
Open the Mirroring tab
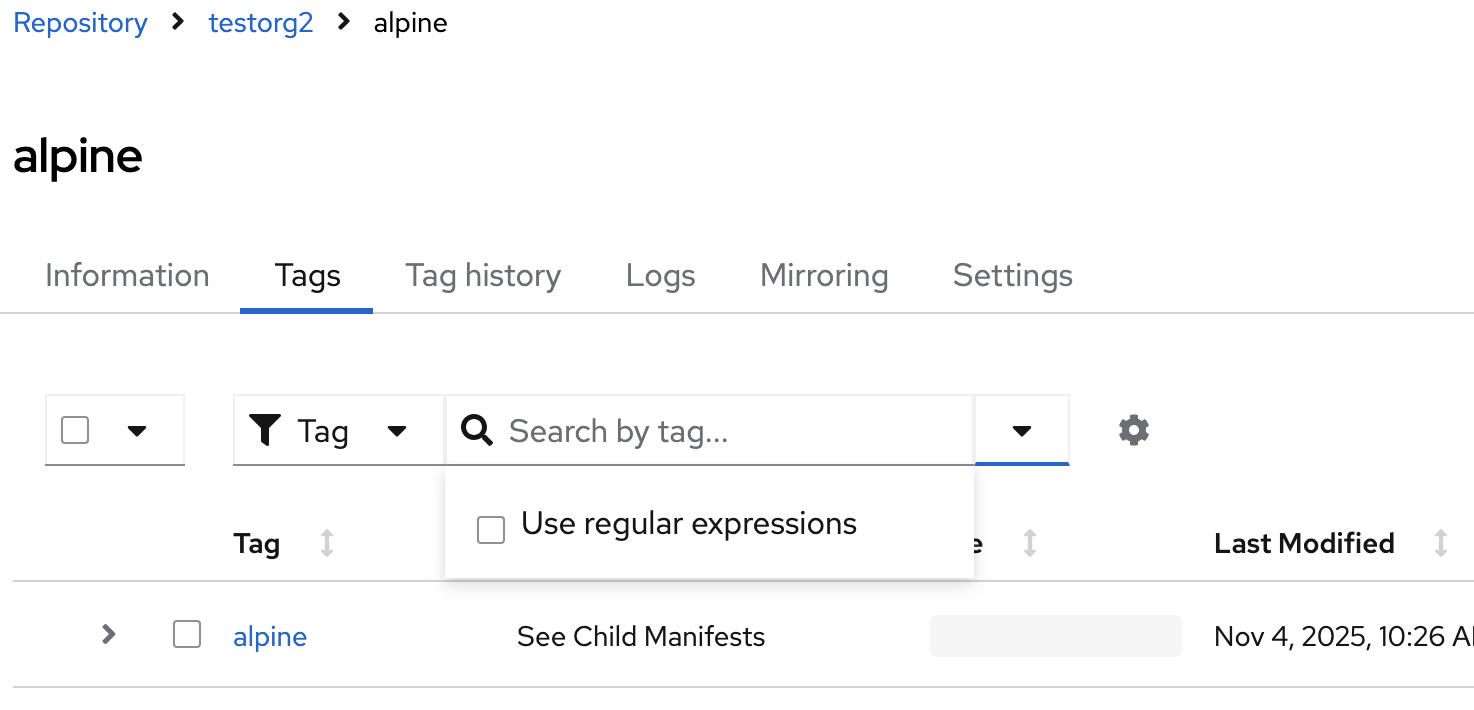click(x=824, y=276)
